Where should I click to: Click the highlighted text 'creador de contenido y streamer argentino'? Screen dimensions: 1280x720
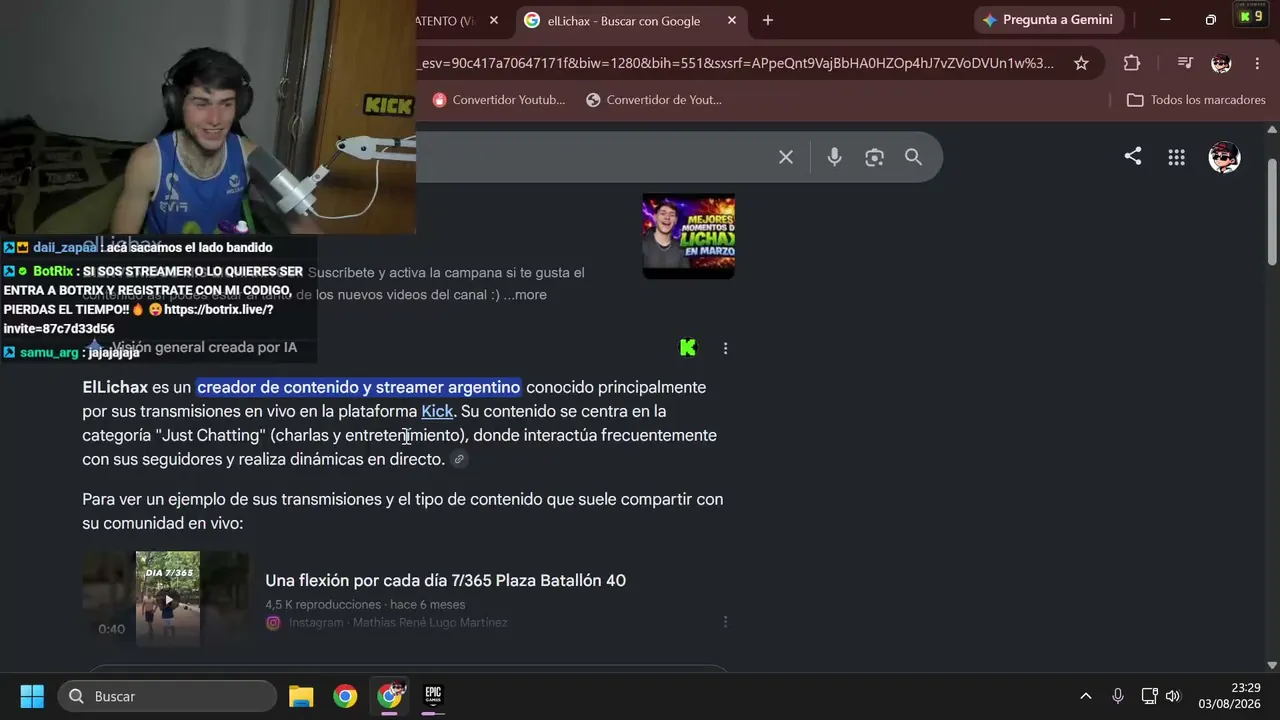pos(359,387)
